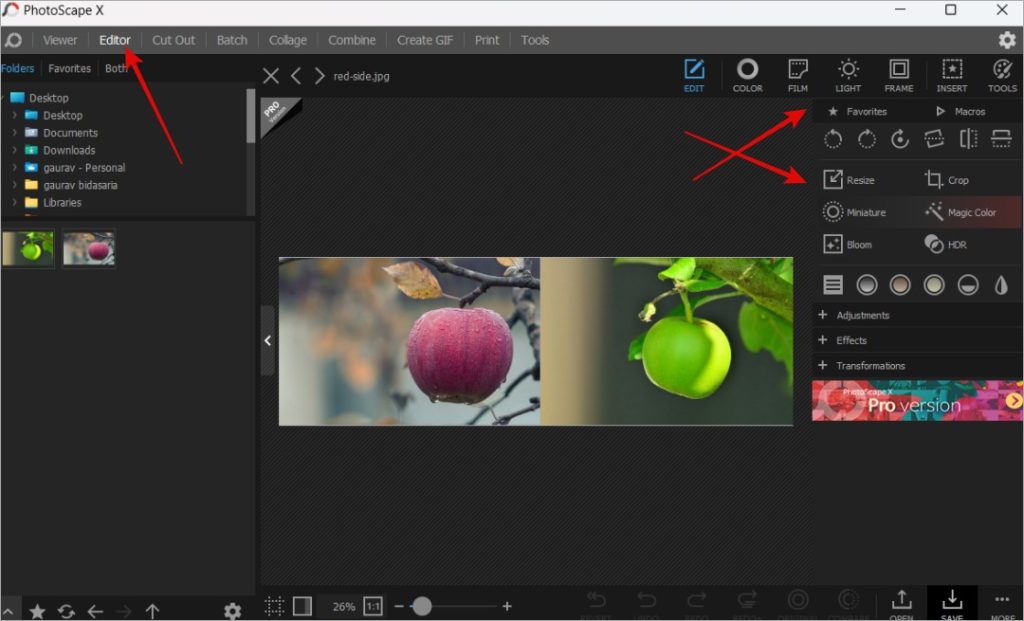Go up one folder level
The image size is (1024, 621).
(152, 611)
